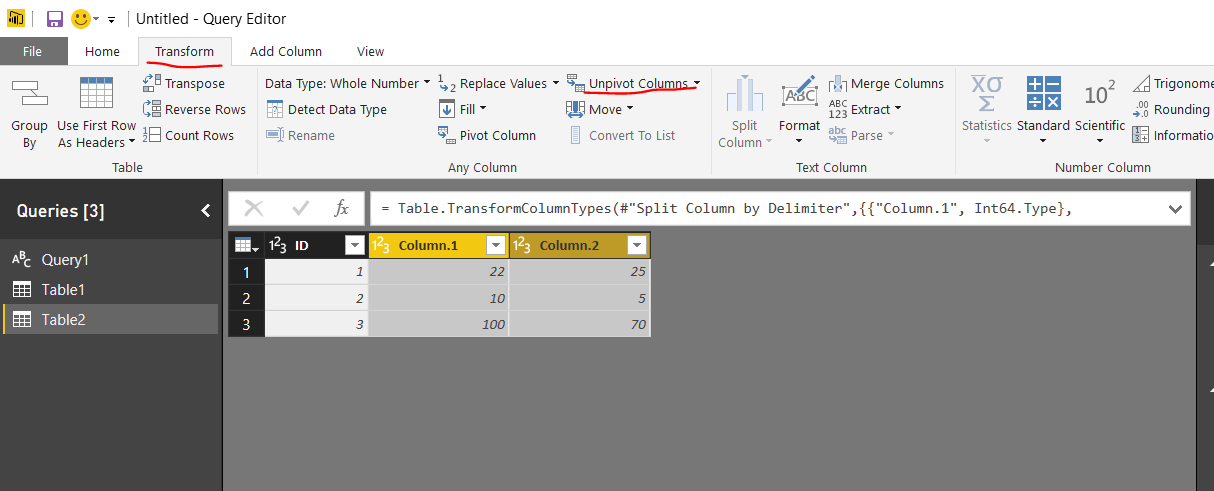1214x491 pixels.
Task: Click the fx function icon
Action: coord(341,208)
